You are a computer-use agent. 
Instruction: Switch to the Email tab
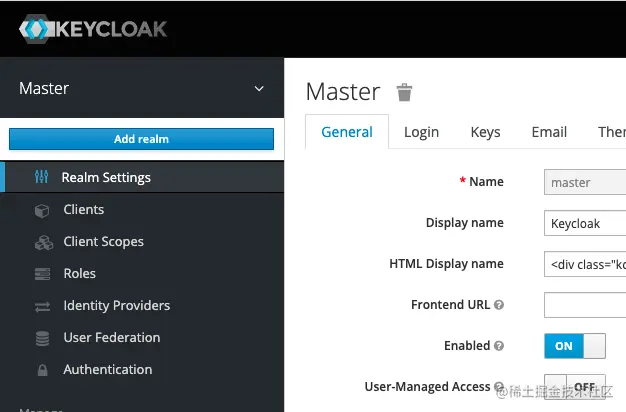(549, 132)
